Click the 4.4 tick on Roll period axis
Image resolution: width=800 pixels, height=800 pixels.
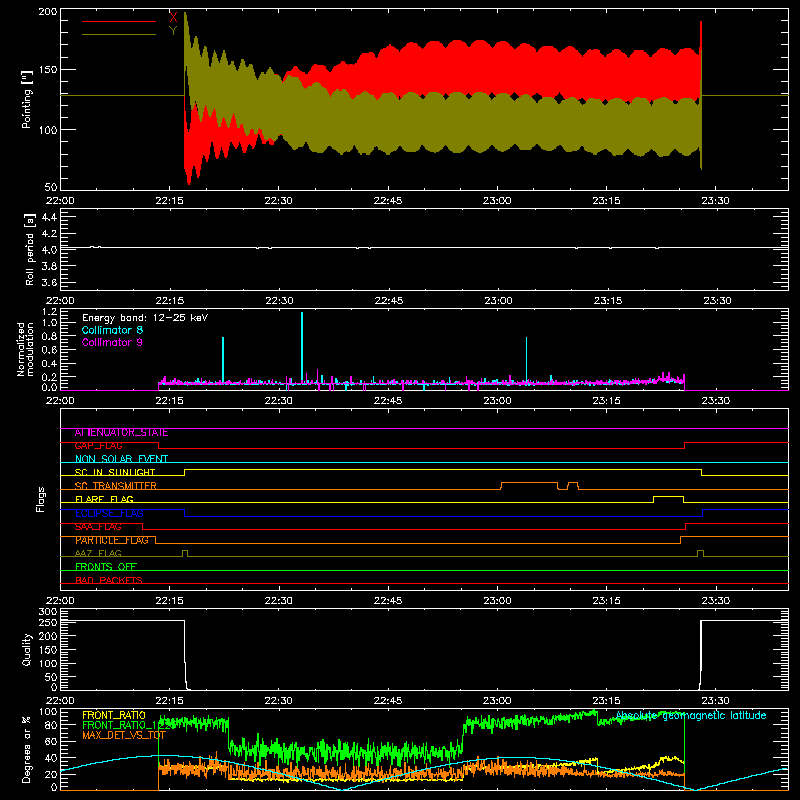point(49,217)
